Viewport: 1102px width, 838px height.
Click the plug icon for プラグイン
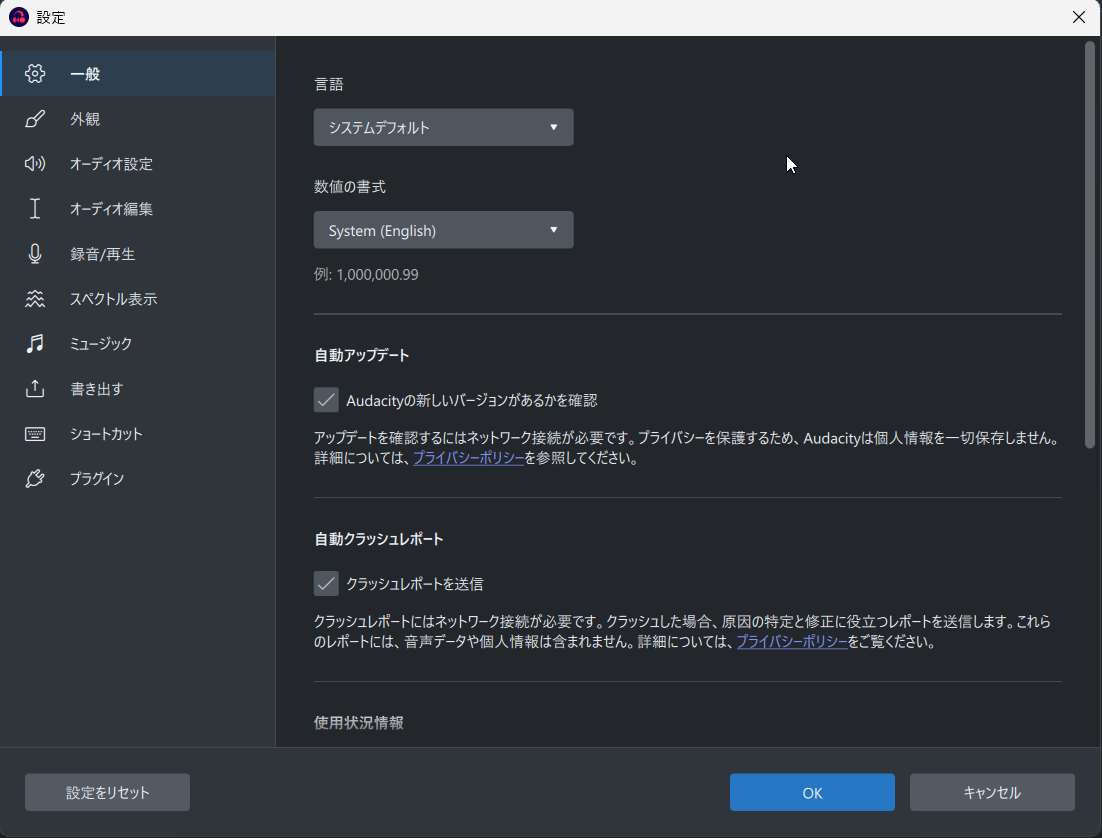[x=34, y=479]
